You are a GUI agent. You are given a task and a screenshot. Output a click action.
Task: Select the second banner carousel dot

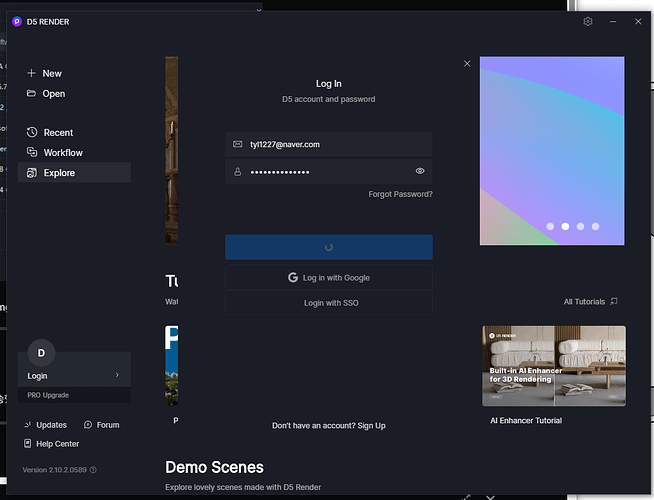click(x=565, y=226)
